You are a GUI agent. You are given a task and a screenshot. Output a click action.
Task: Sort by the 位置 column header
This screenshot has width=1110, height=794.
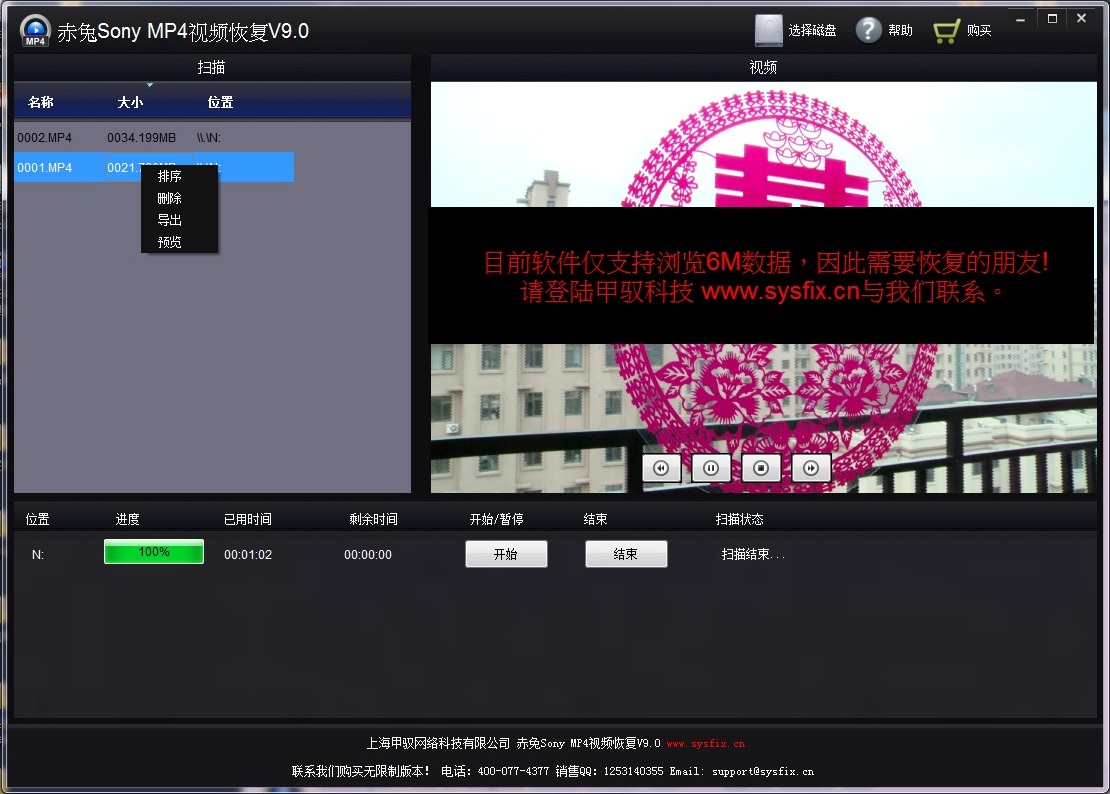pyautogui.click(x=220, y=102)
